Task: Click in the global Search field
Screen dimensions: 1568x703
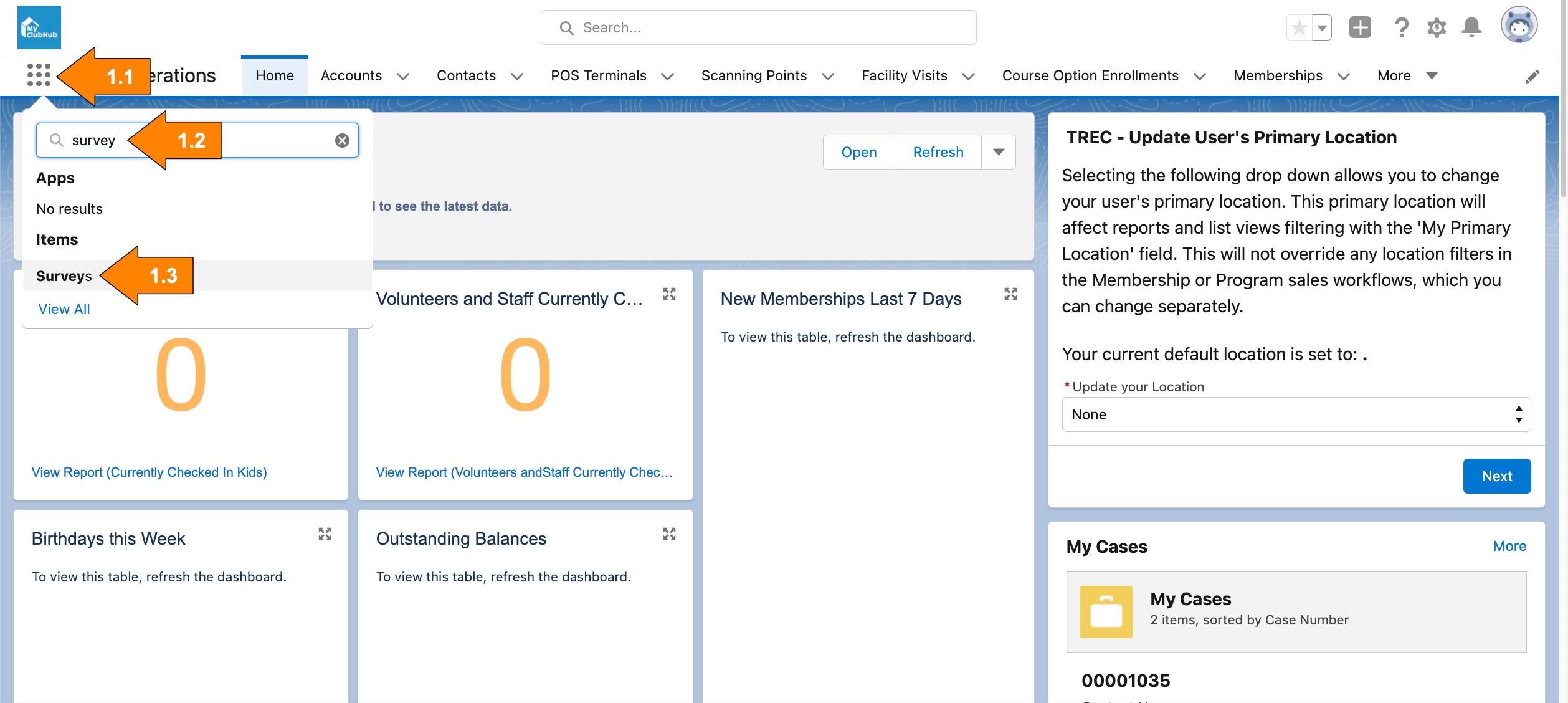Action: pyautogui.click(x=758, y=27)
